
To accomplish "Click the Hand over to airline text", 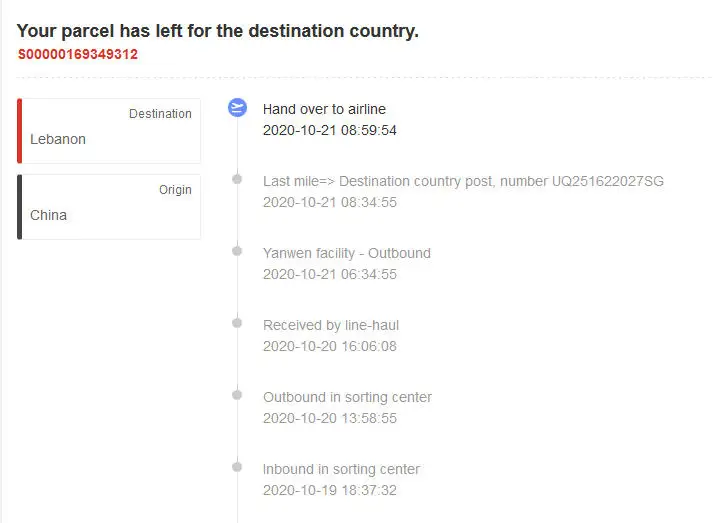I will (324, 109).
